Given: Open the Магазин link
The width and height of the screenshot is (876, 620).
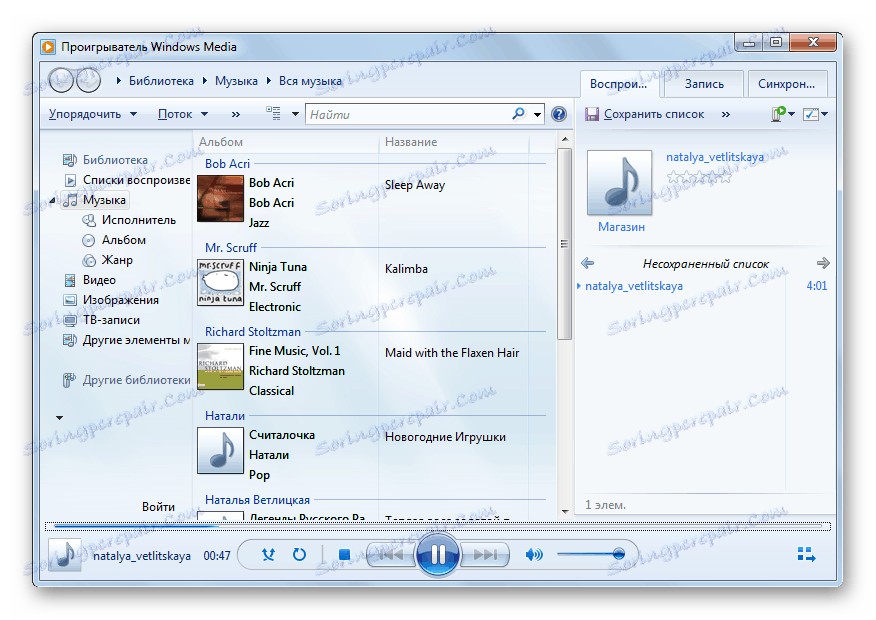Looking at the screenshot, I should (x=621, y=227).
